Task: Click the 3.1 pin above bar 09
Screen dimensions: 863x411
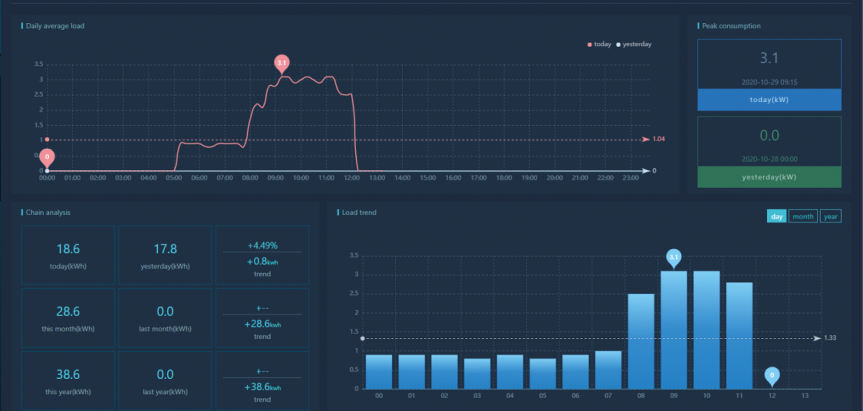Action: pos(674,257)
